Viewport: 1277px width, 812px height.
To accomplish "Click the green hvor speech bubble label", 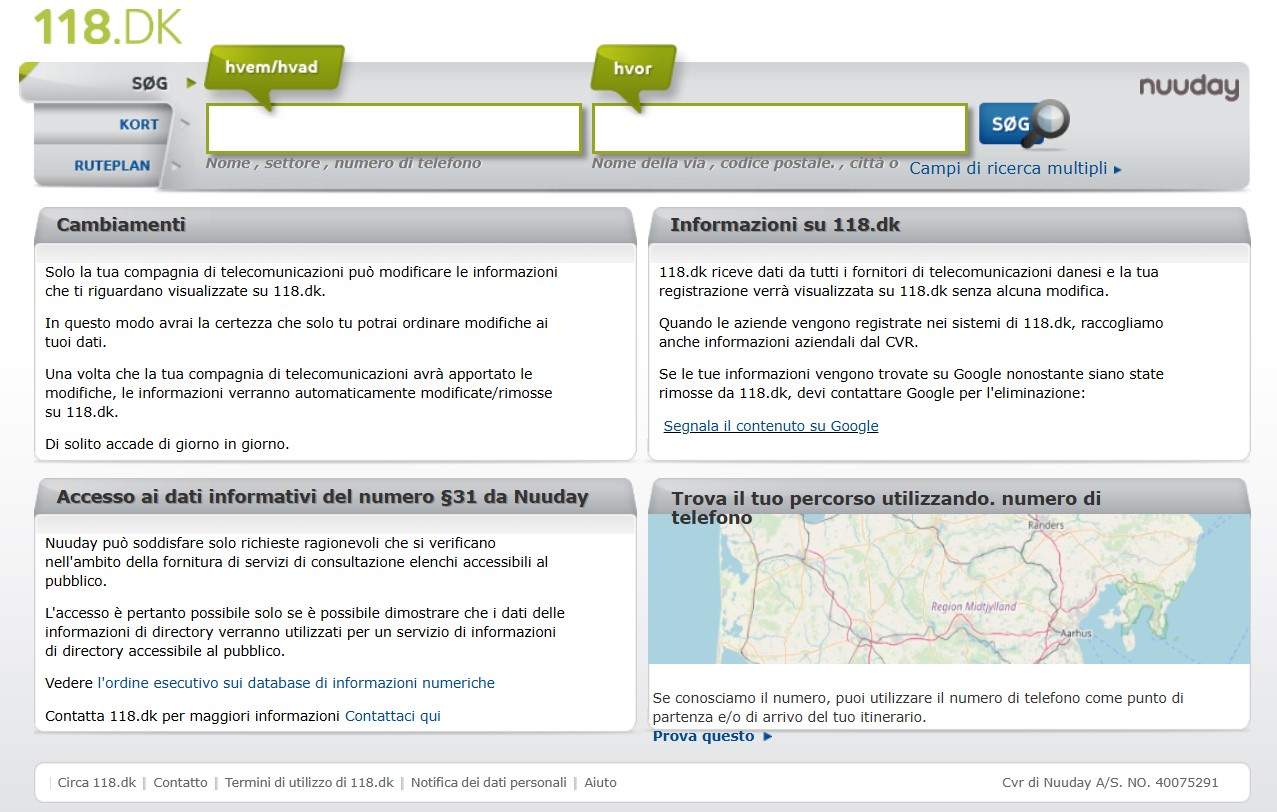I will tap(633, 72).
